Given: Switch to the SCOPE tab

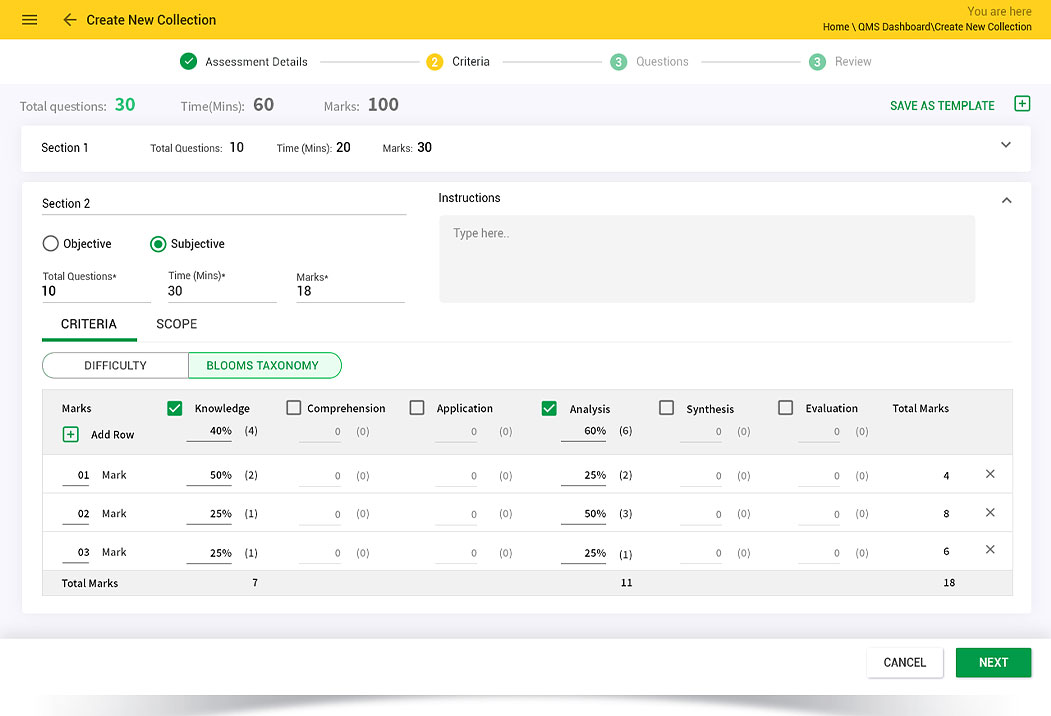Looking at the screenshot, I should point(176,324).
